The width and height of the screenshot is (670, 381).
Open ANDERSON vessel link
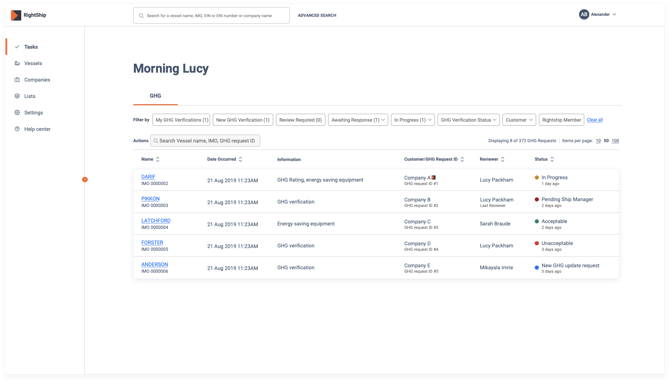[x=155, y=265]
